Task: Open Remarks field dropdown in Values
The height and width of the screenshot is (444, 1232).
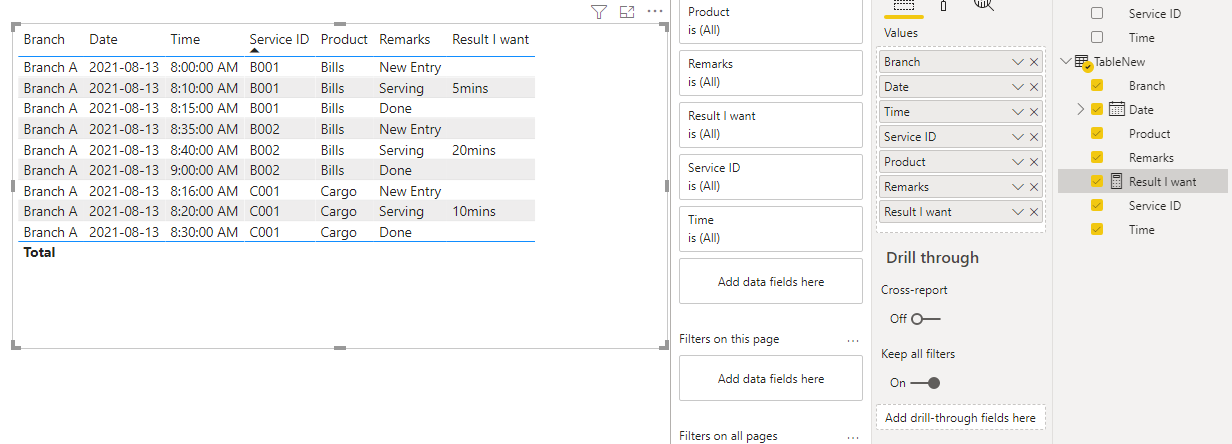Action: (x=1018, y=187)
